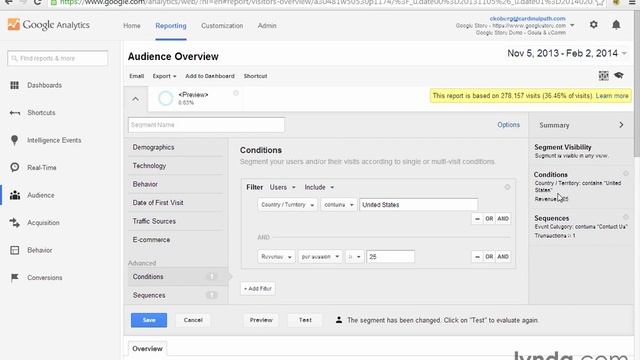Viewport: 640px width, 360px height.
Task: Click the Test button
Action: click(305, 320)
